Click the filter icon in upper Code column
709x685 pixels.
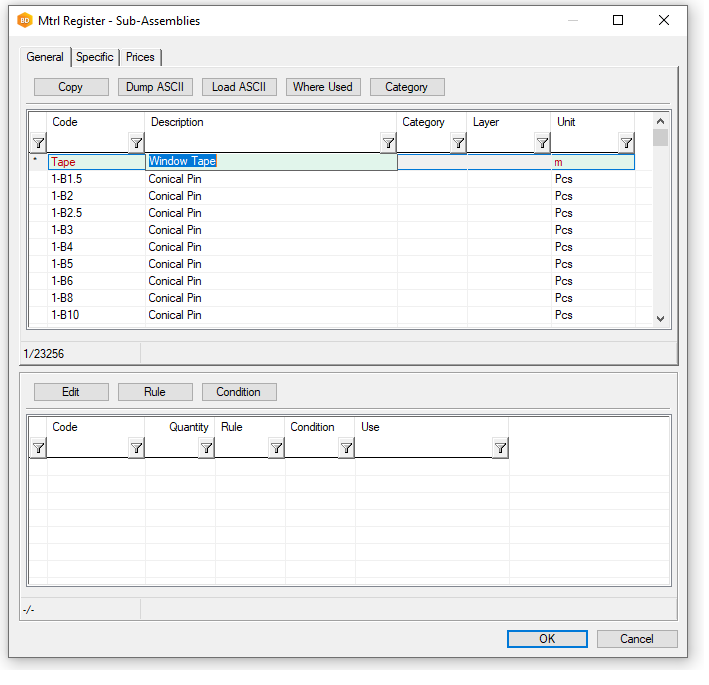click(x=136, y=143)
